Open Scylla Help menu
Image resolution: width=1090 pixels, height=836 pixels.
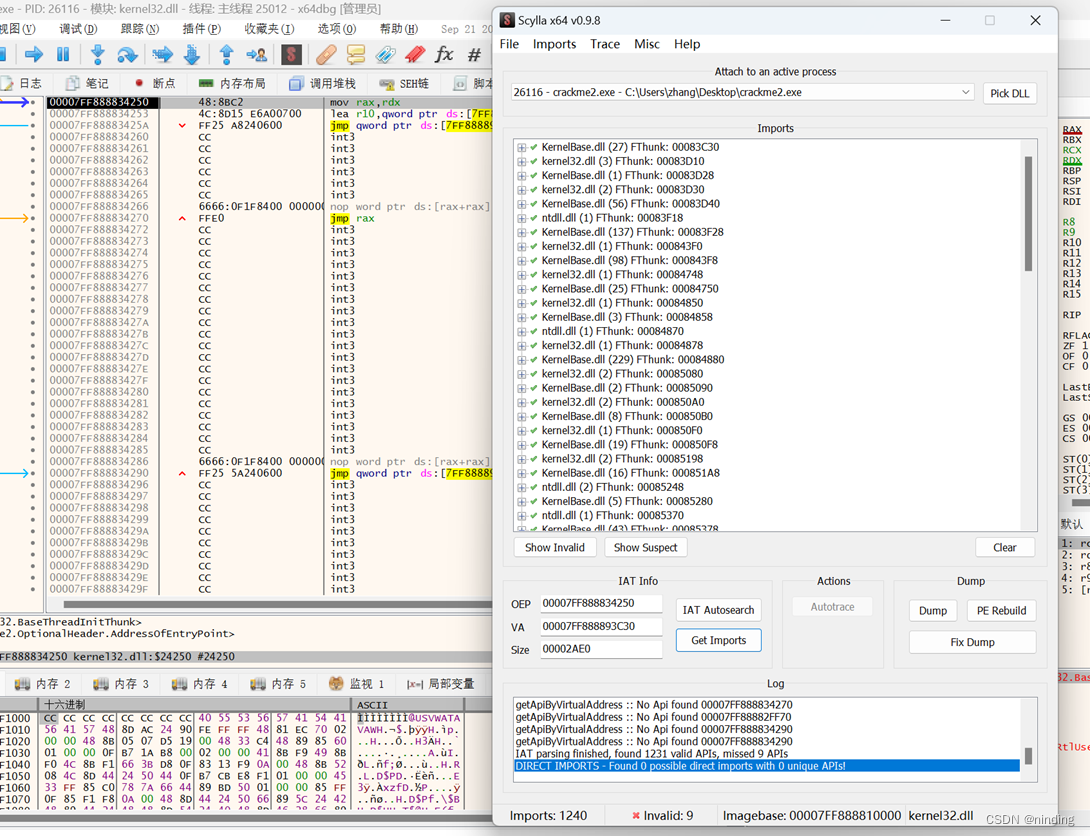(687, 44)
